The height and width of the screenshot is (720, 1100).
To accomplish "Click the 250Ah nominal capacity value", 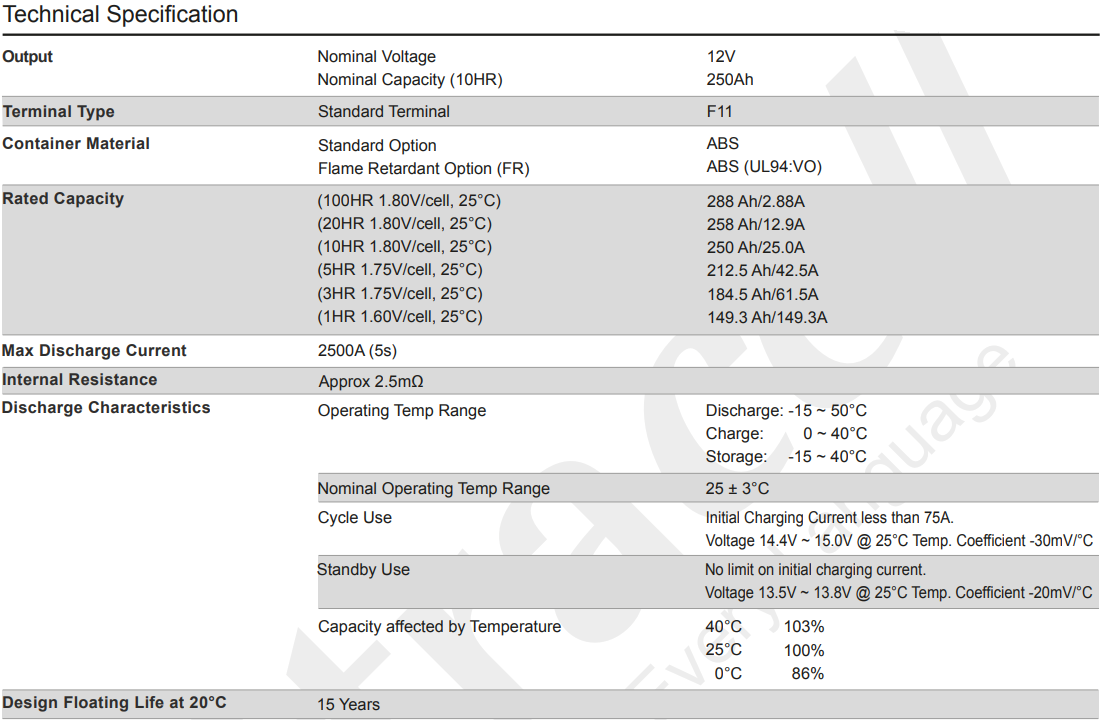I will 730,80.
